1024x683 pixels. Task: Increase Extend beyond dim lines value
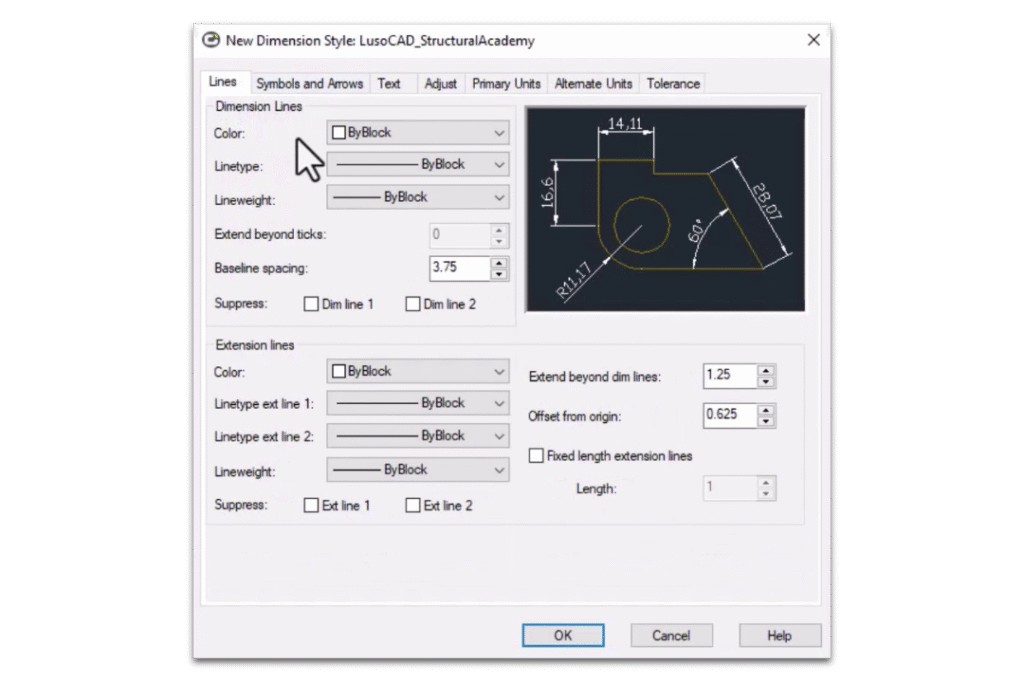pyautogui.click(x=766, y=370)
